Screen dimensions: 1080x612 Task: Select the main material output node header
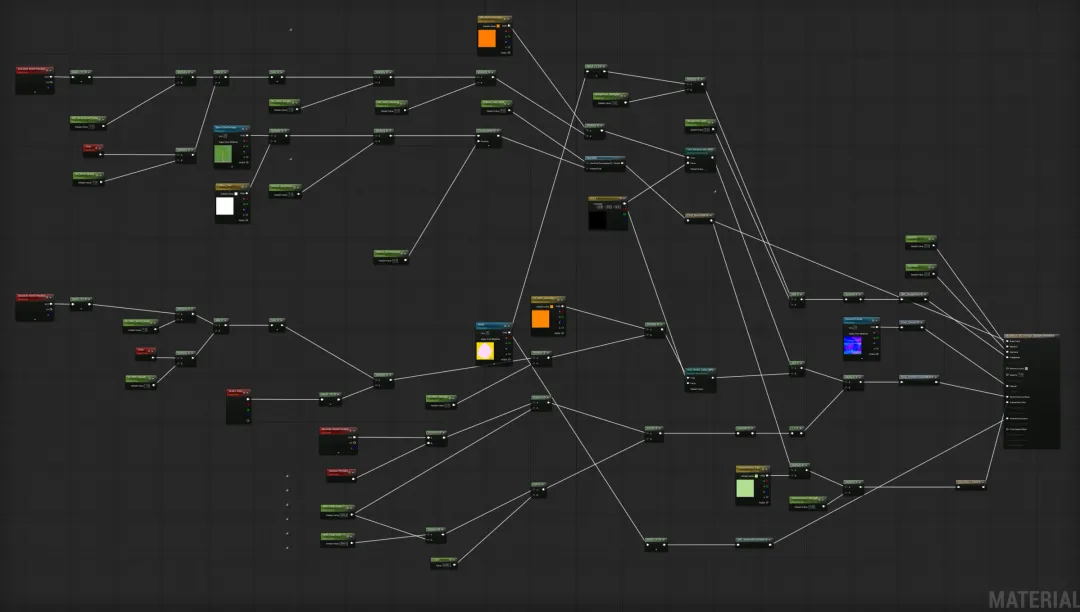[x=1032, y=336]
